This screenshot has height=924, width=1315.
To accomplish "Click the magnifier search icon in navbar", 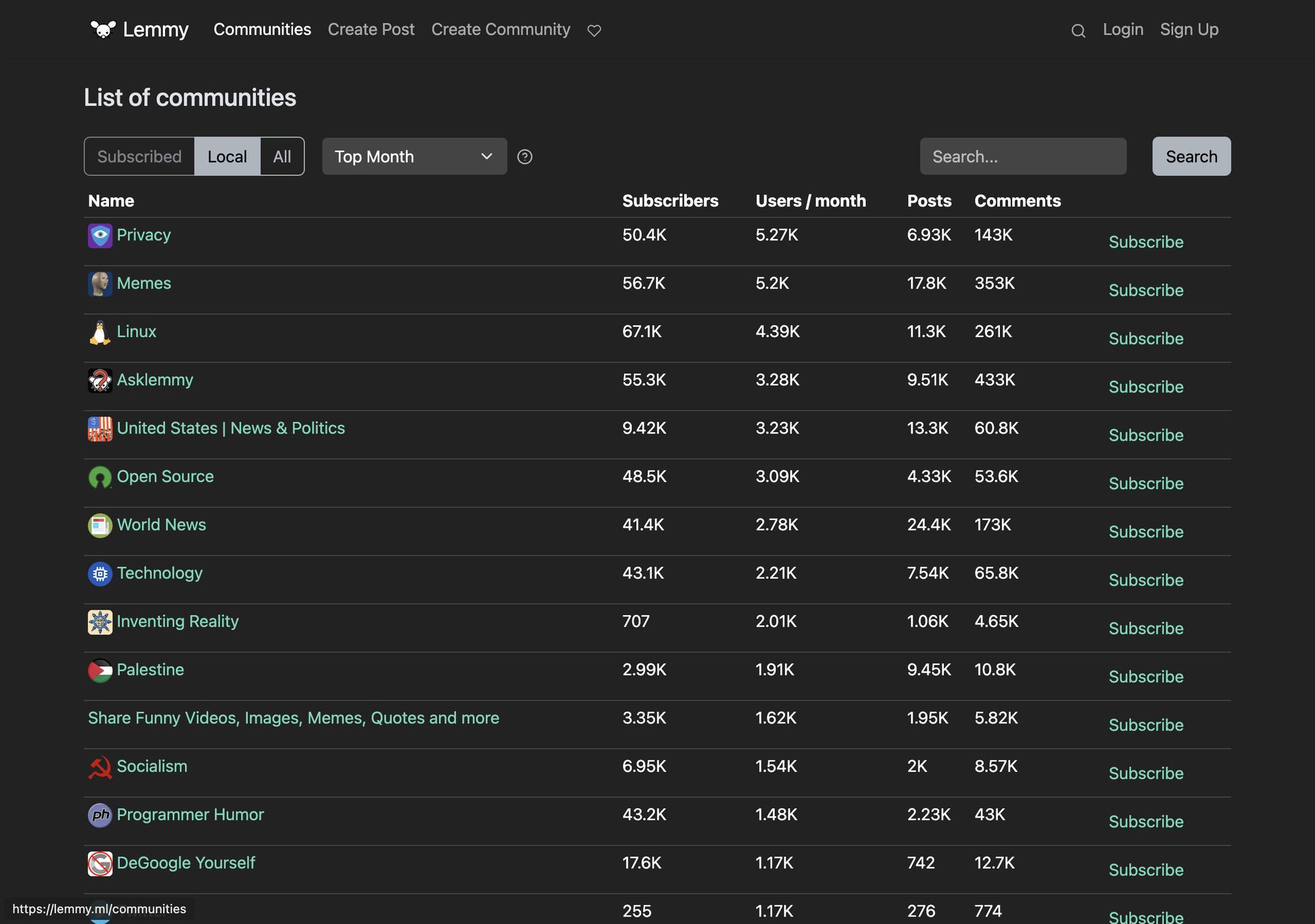I will (1078, 30).
